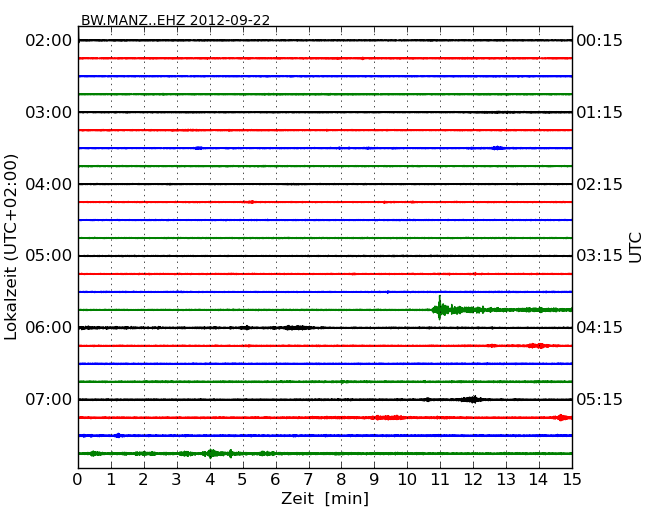650x520 pixels.
Task: Select the 02:00 local time tick label
Action: click(49, 41)
